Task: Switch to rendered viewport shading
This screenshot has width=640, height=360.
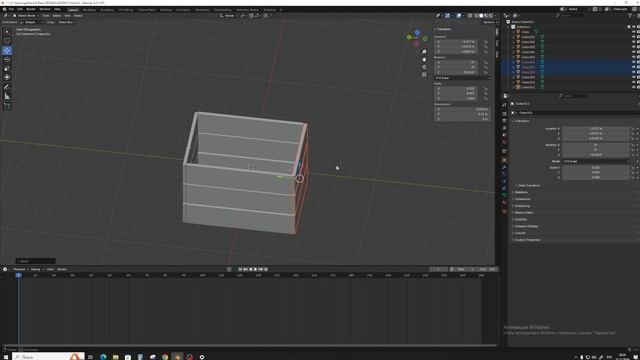Action: click(491, 16)
